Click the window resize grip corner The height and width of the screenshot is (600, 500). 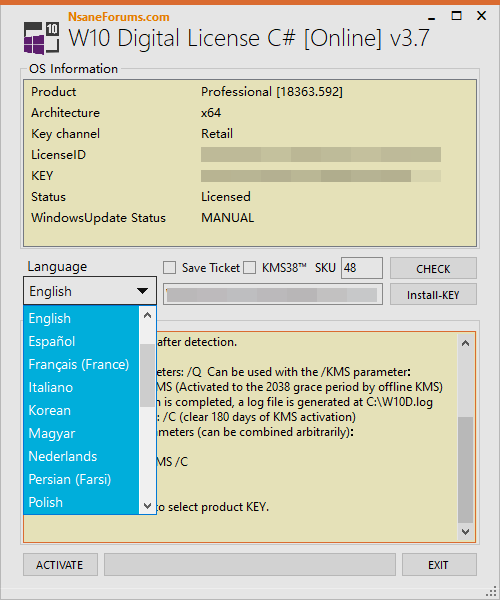pos(491,592)
